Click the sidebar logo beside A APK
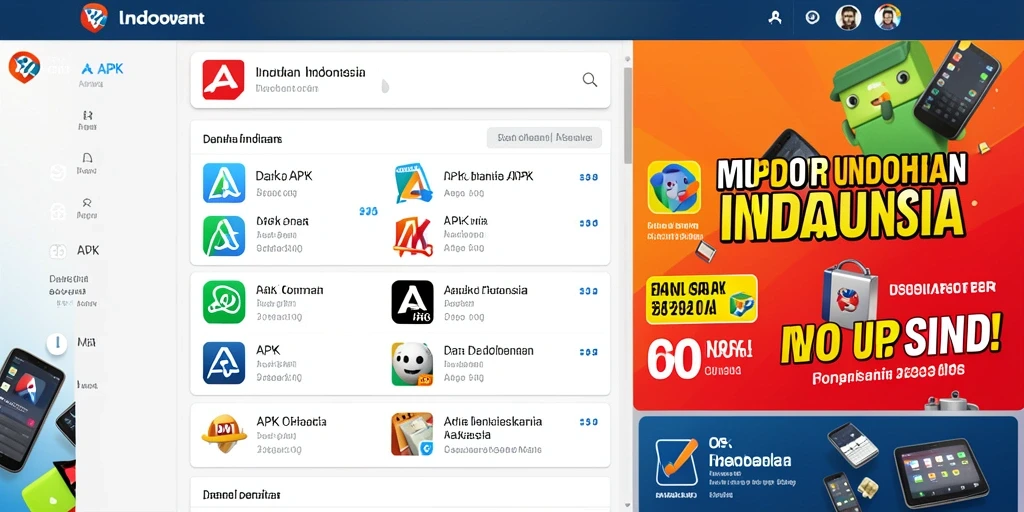 coord(24,67)
